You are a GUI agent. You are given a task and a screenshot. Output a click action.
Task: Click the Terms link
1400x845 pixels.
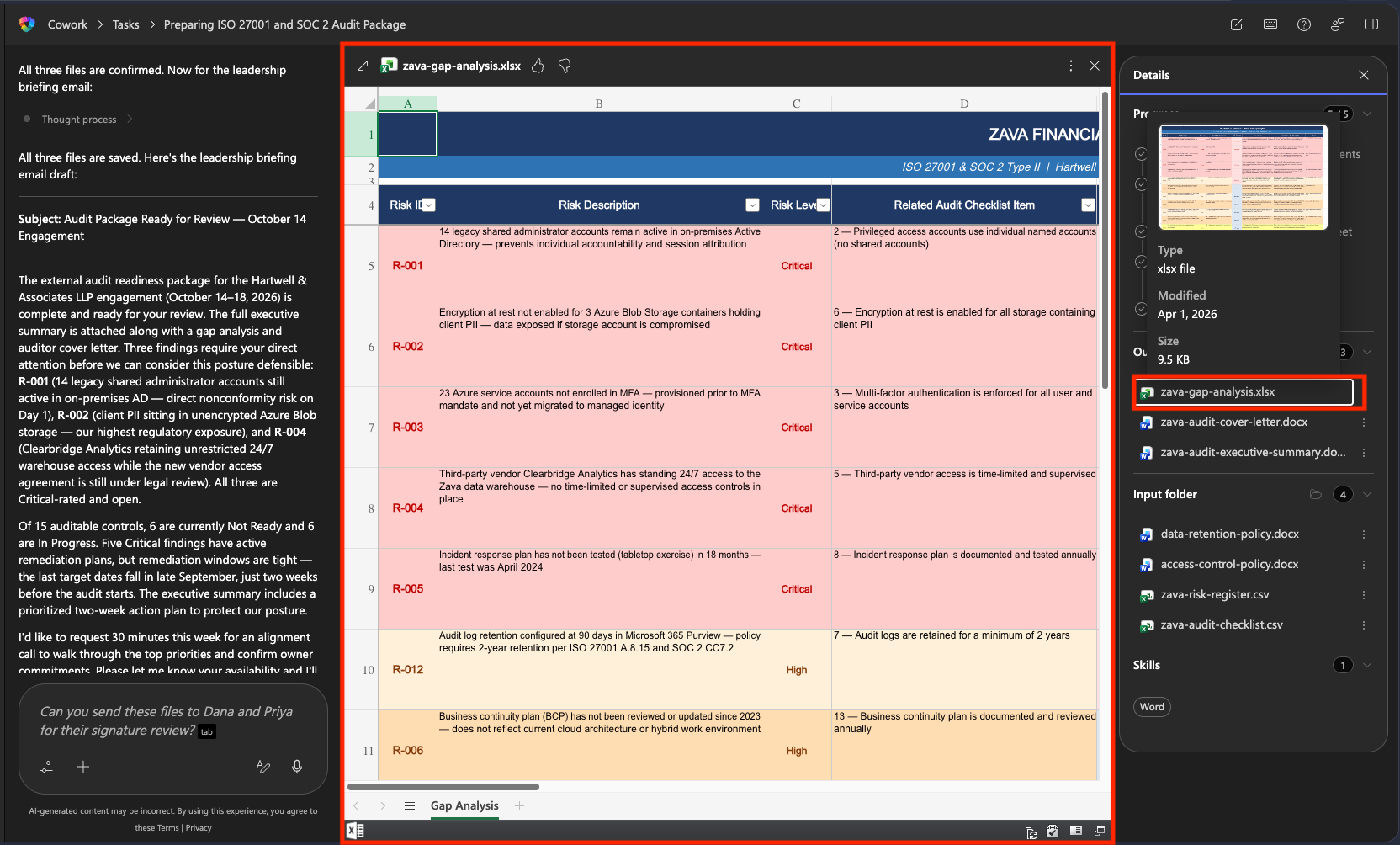click(x=168, y=828)
